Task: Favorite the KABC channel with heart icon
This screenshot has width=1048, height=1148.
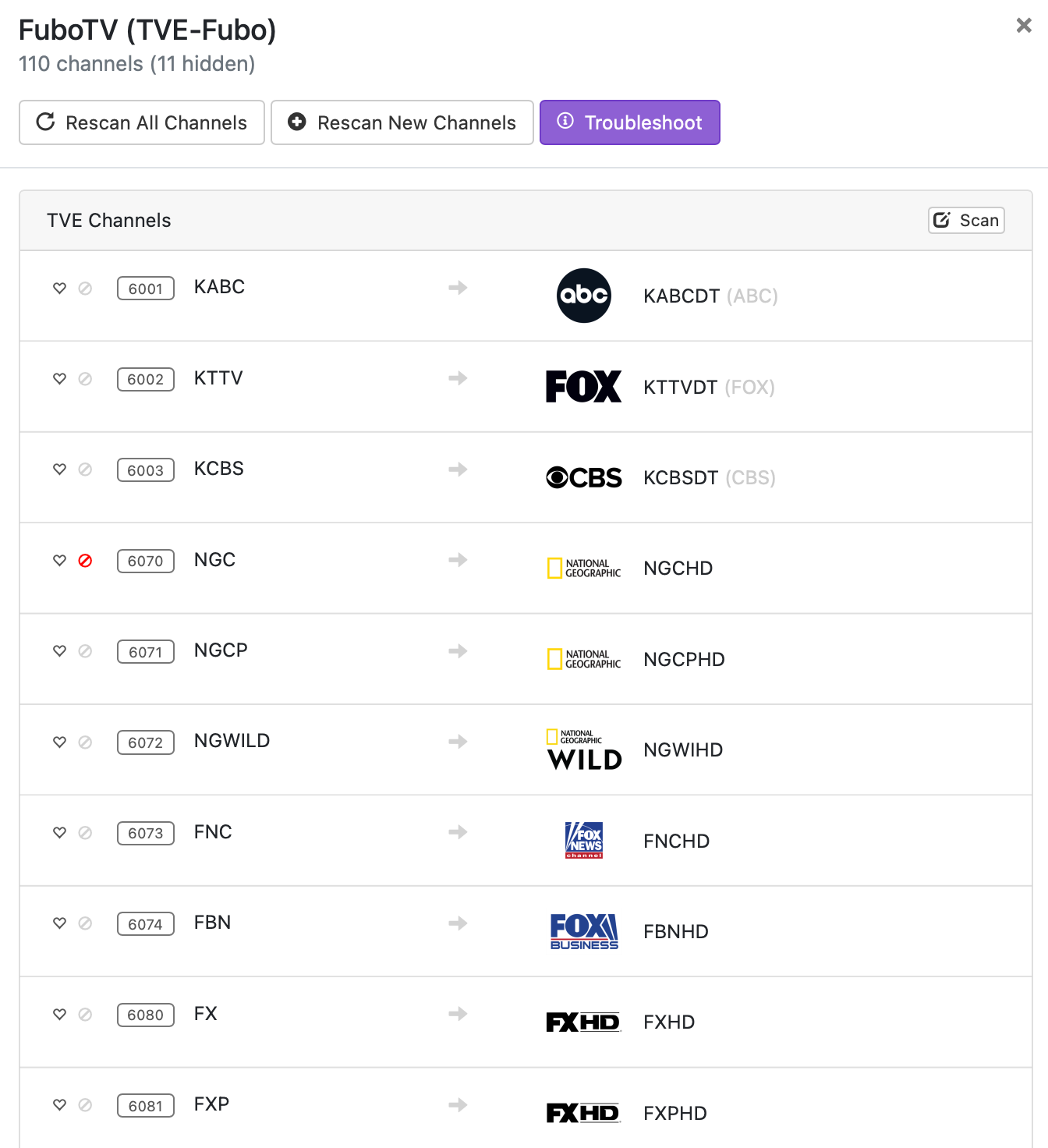Action: pos(59,288)
